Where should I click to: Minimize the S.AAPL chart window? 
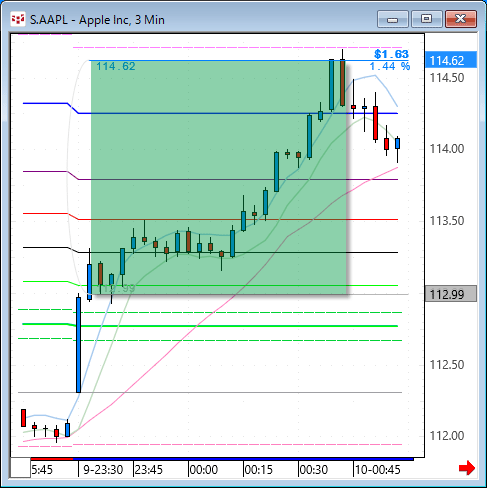click(x=393, y=19)
